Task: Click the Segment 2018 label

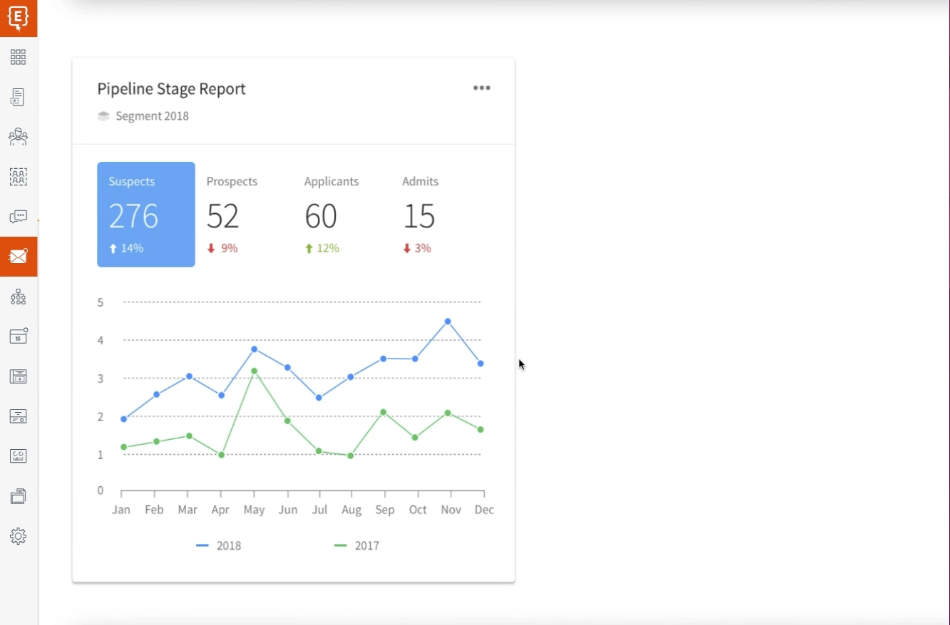Action: click(152, 116)
